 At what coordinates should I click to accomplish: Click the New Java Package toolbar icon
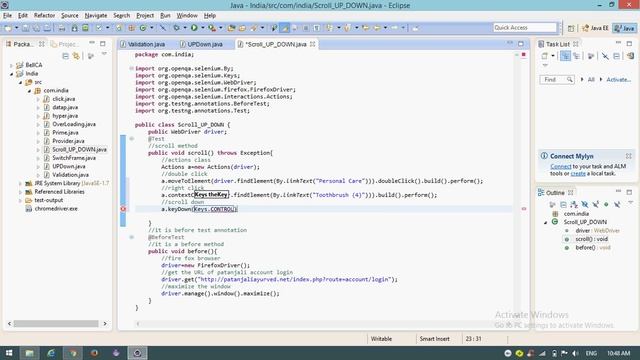pos(131,28)
